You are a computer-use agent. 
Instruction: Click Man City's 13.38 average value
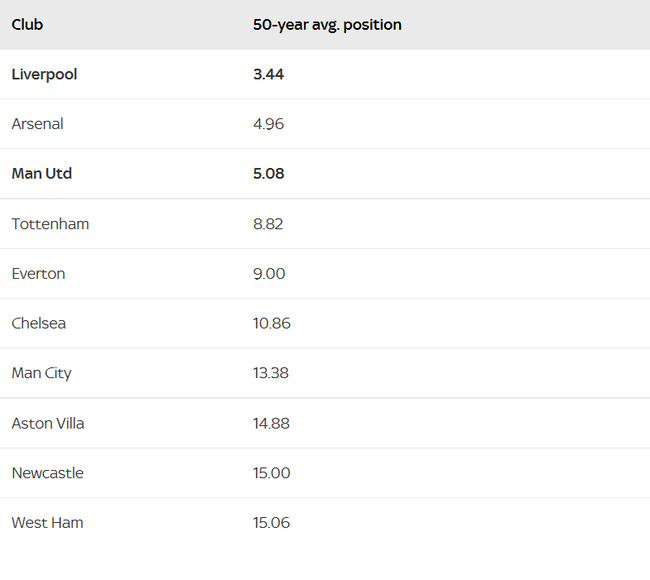(272, 373)
